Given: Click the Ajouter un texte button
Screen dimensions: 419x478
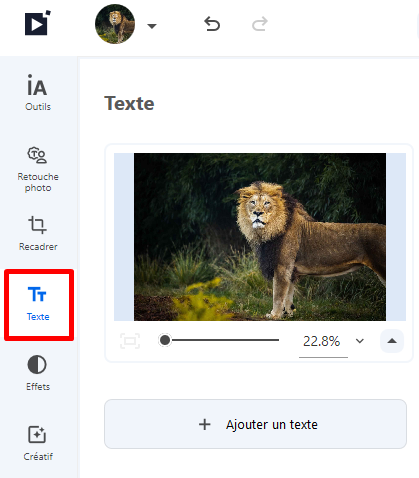Looking at the screenshot, I should pyautogui.click(x=255, y=424).
